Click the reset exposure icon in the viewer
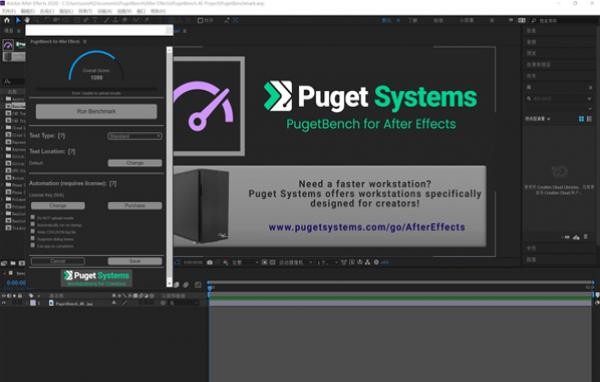Image resolution: width=600 pixels, height=382 pixels. (376, 263)
